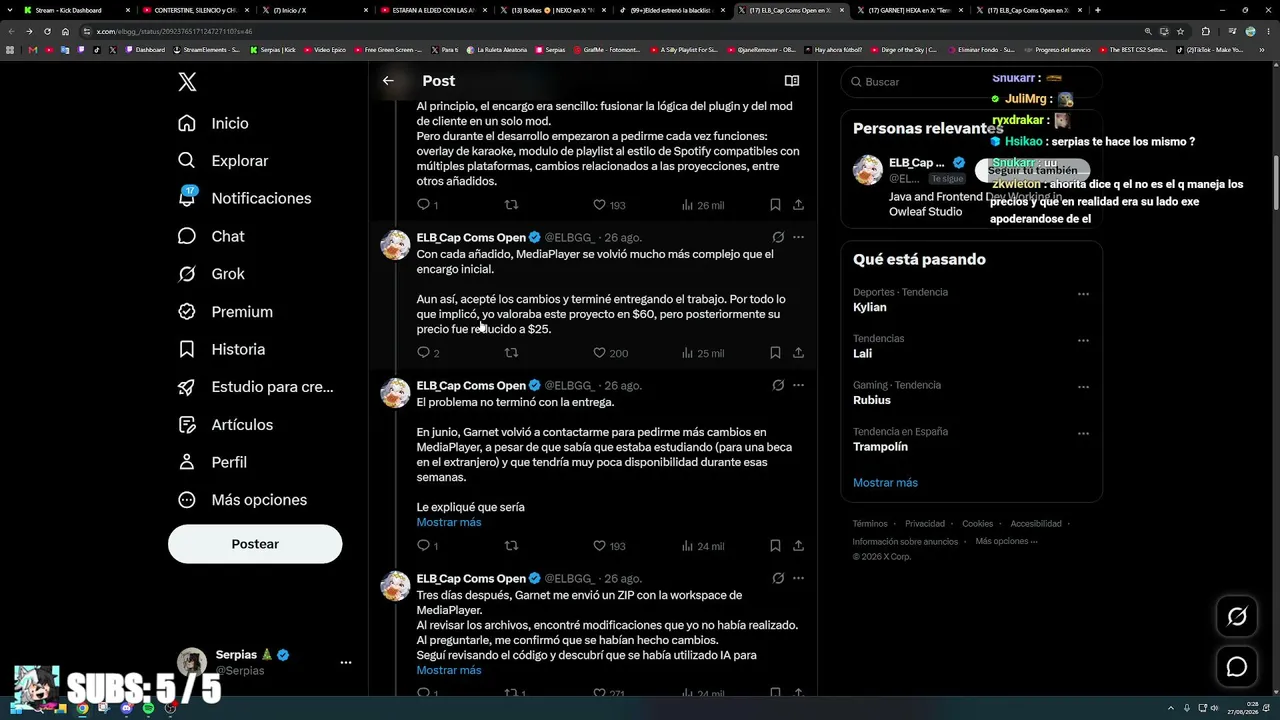The height and width of the screenshot is (720, 1280).
Task: Click the Spotify icon in the taskbar
Action: (x=148, y=709)
